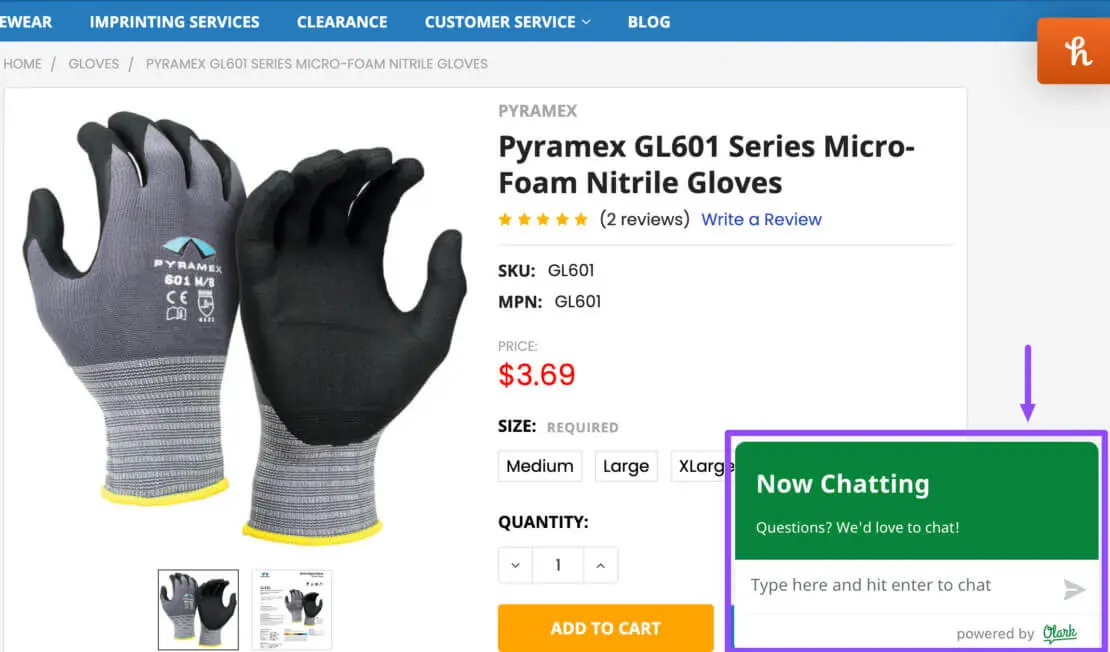Choose the Large size option
This screenshot has width=1110, height=652.
tap(626, 466)
